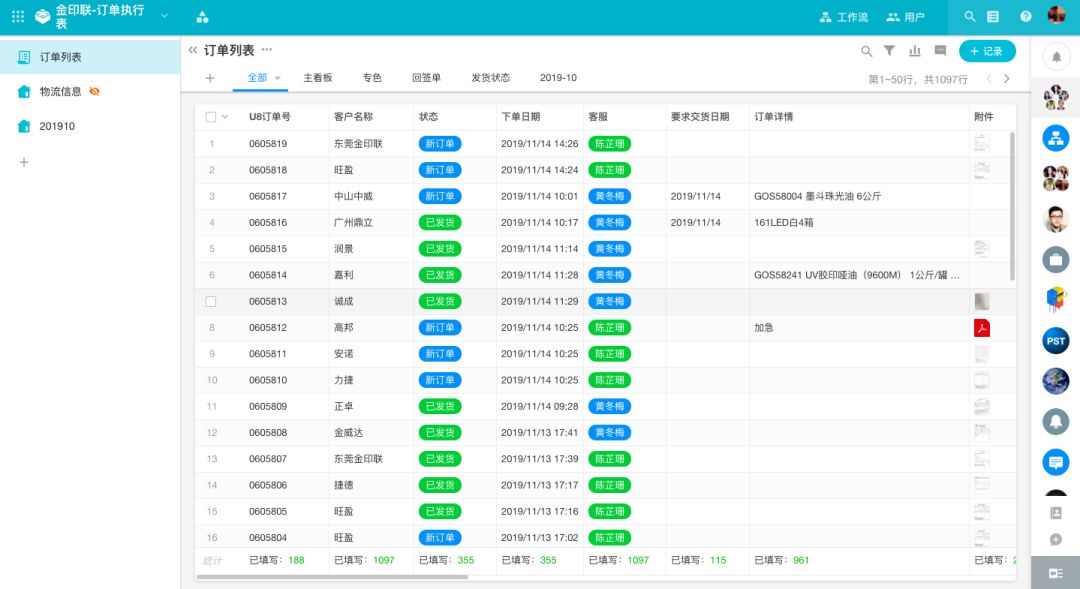Open the notification bell in the right sidebar
This screenshot has width=1080, height=589.
(1055, 57)
